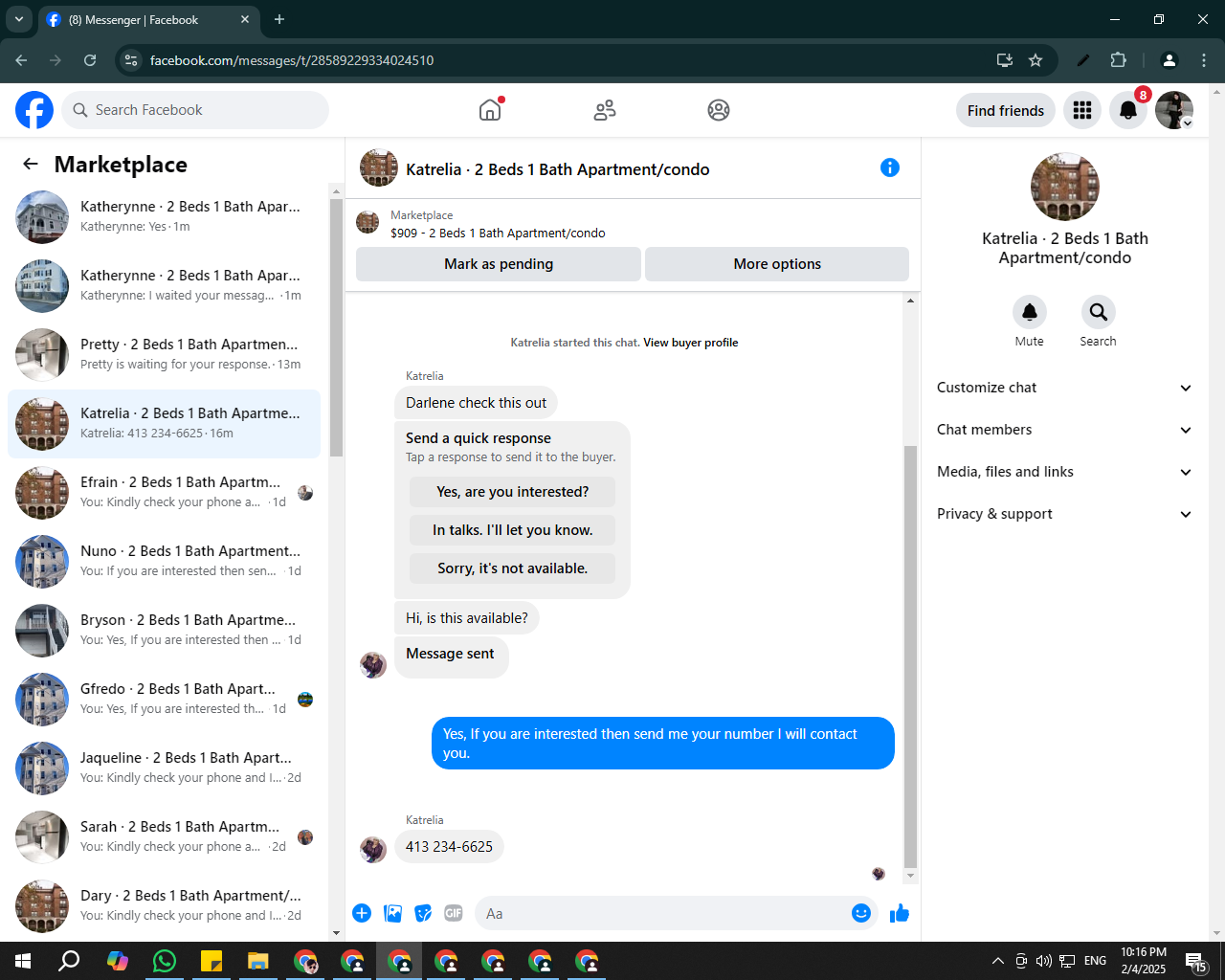Open a new browser tab
The image size is (1225, 980).
pos(279,19)
